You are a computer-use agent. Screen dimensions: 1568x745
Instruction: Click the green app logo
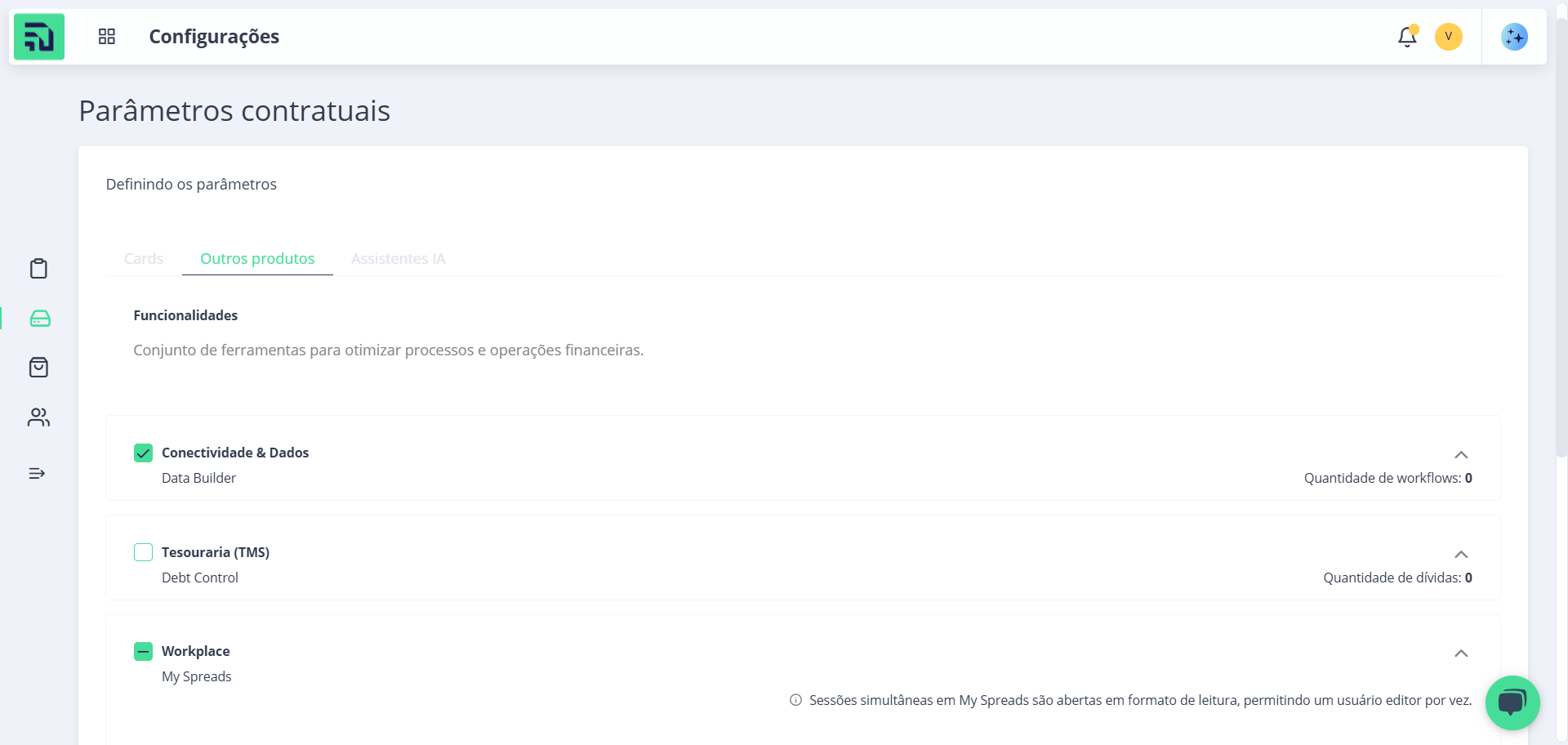[x=39, y=37]
